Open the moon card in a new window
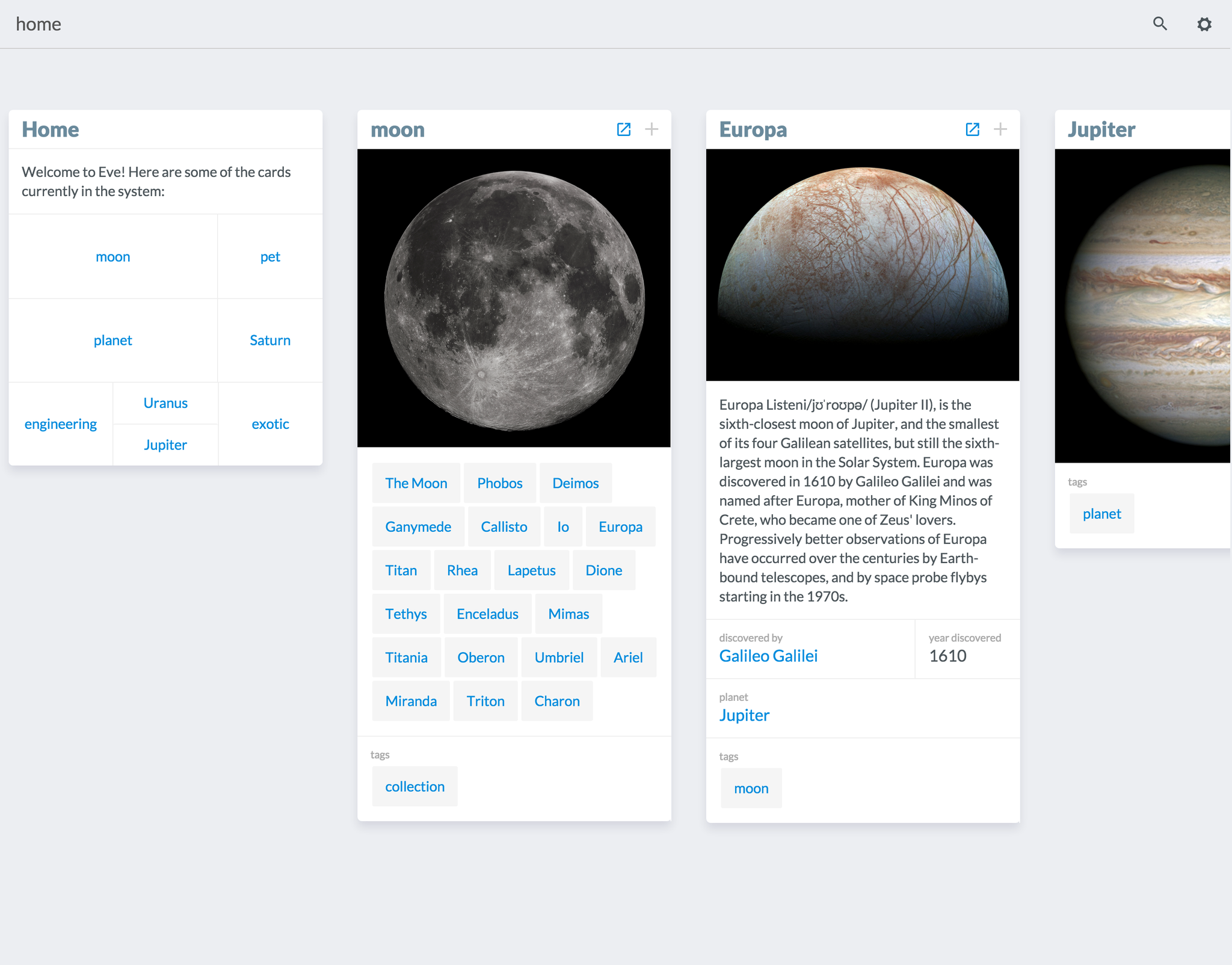1232x965 pixels. coord(624,129)
